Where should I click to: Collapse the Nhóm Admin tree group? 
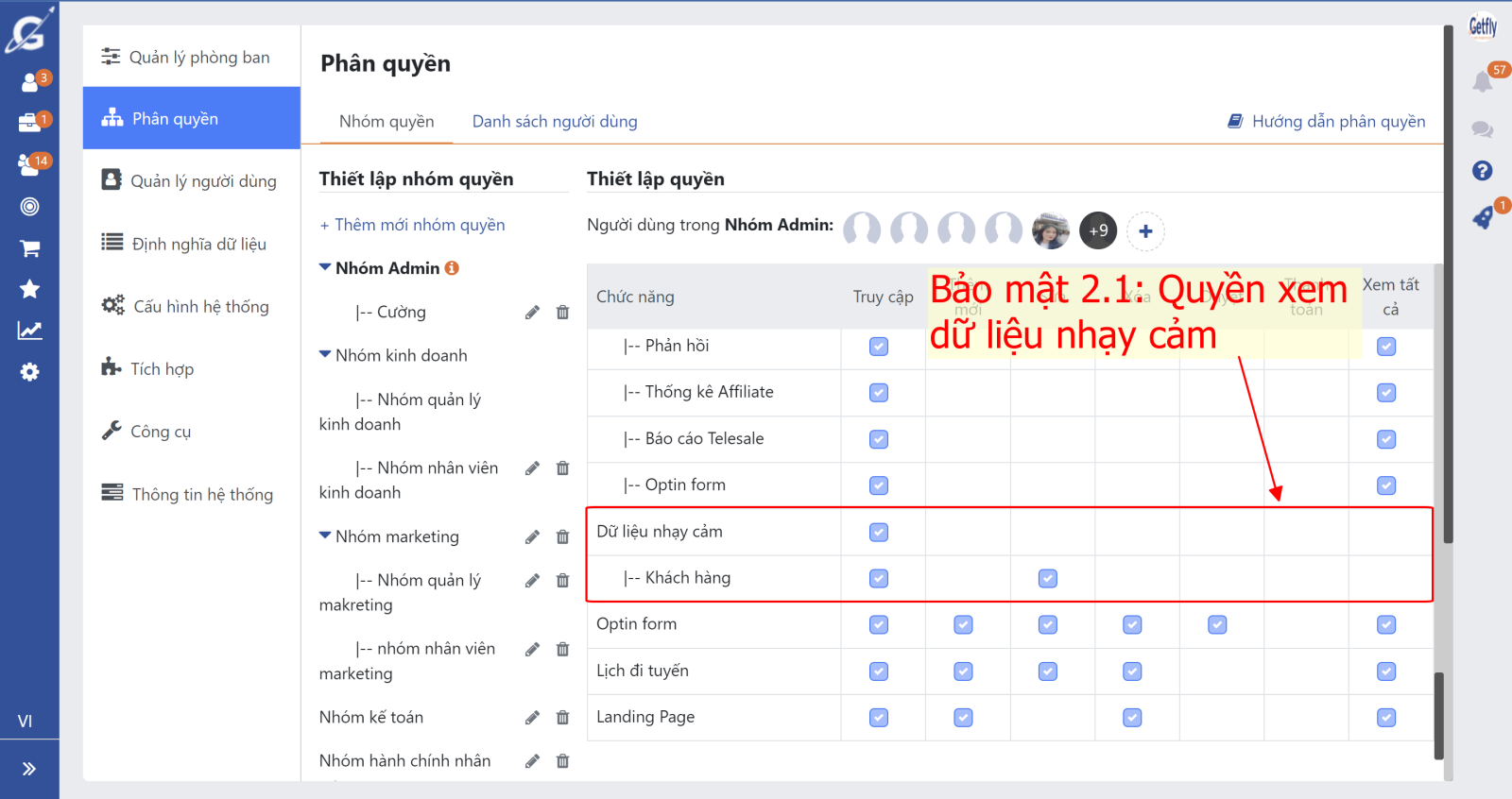tap(325, 268)
